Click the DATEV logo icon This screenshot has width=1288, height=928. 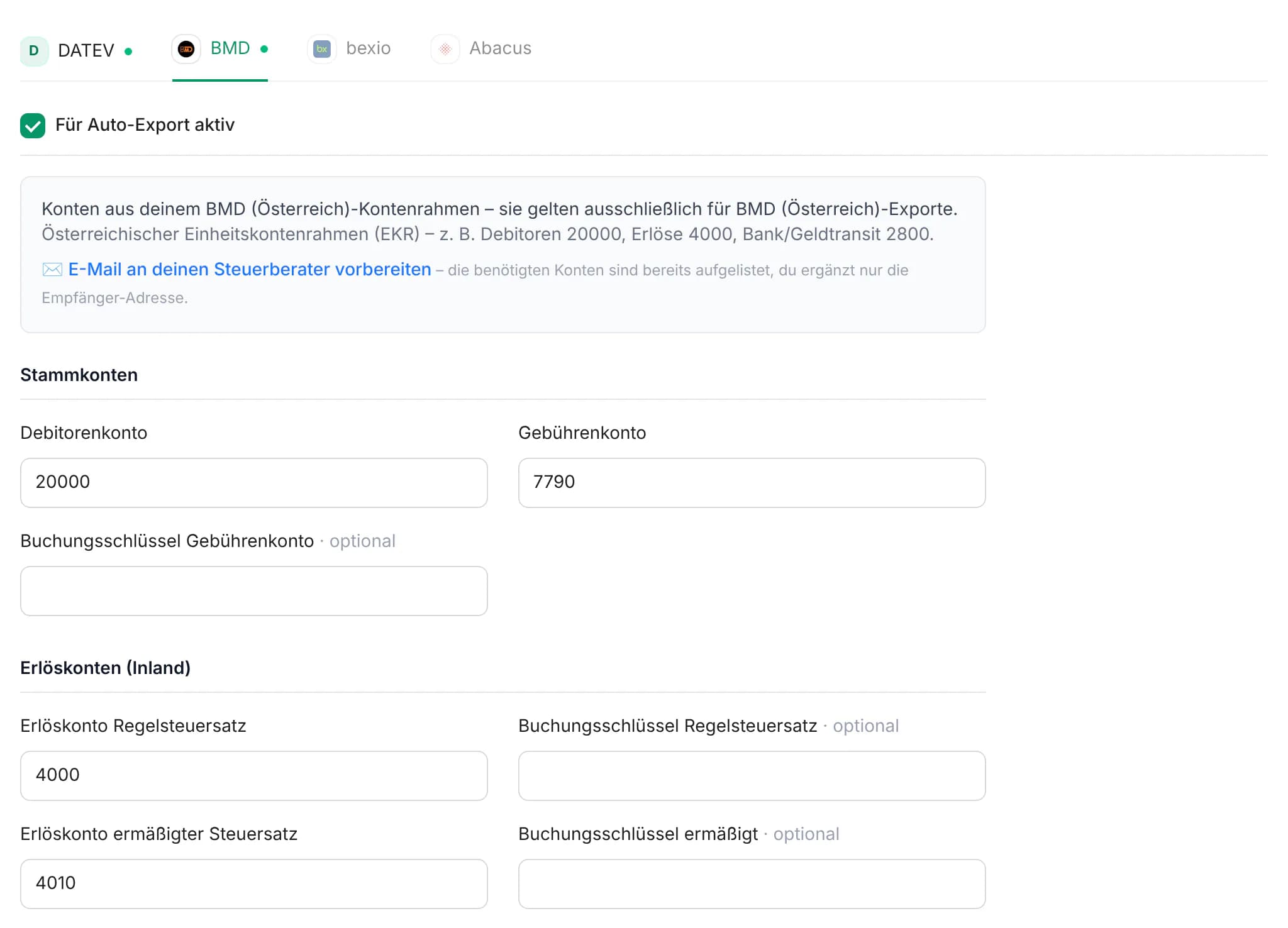tap(34, 51)
